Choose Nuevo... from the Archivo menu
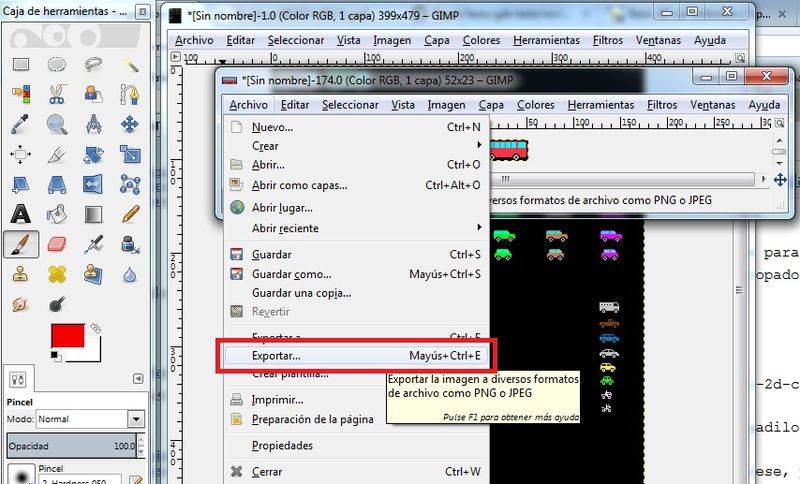This screenshot has width=800, height=484. point(356,127)
